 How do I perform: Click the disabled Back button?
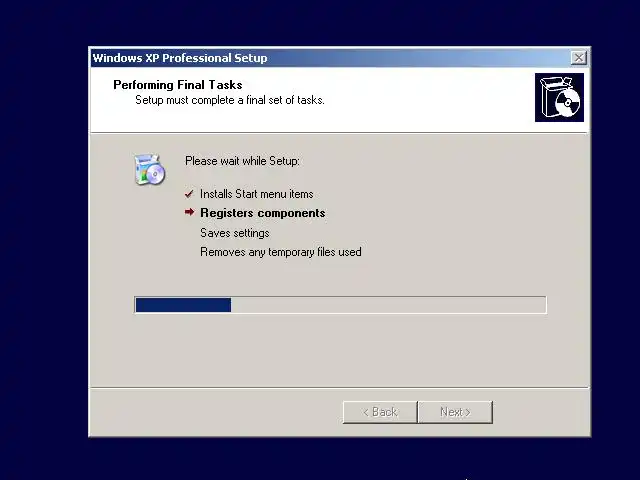click(x=380, y=412)
